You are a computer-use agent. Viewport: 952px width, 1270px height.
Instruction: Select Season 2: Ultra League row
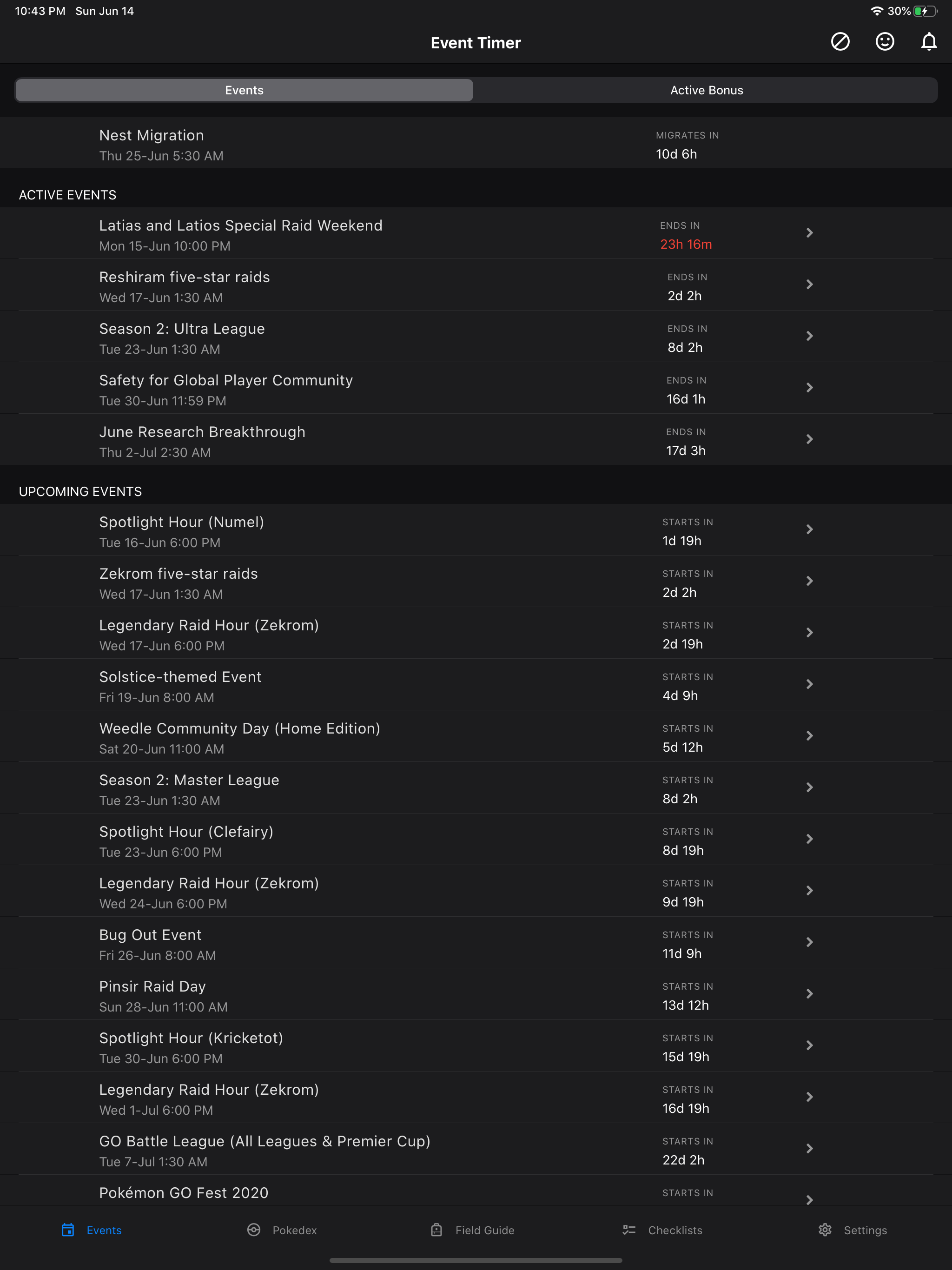pos(476,337)
